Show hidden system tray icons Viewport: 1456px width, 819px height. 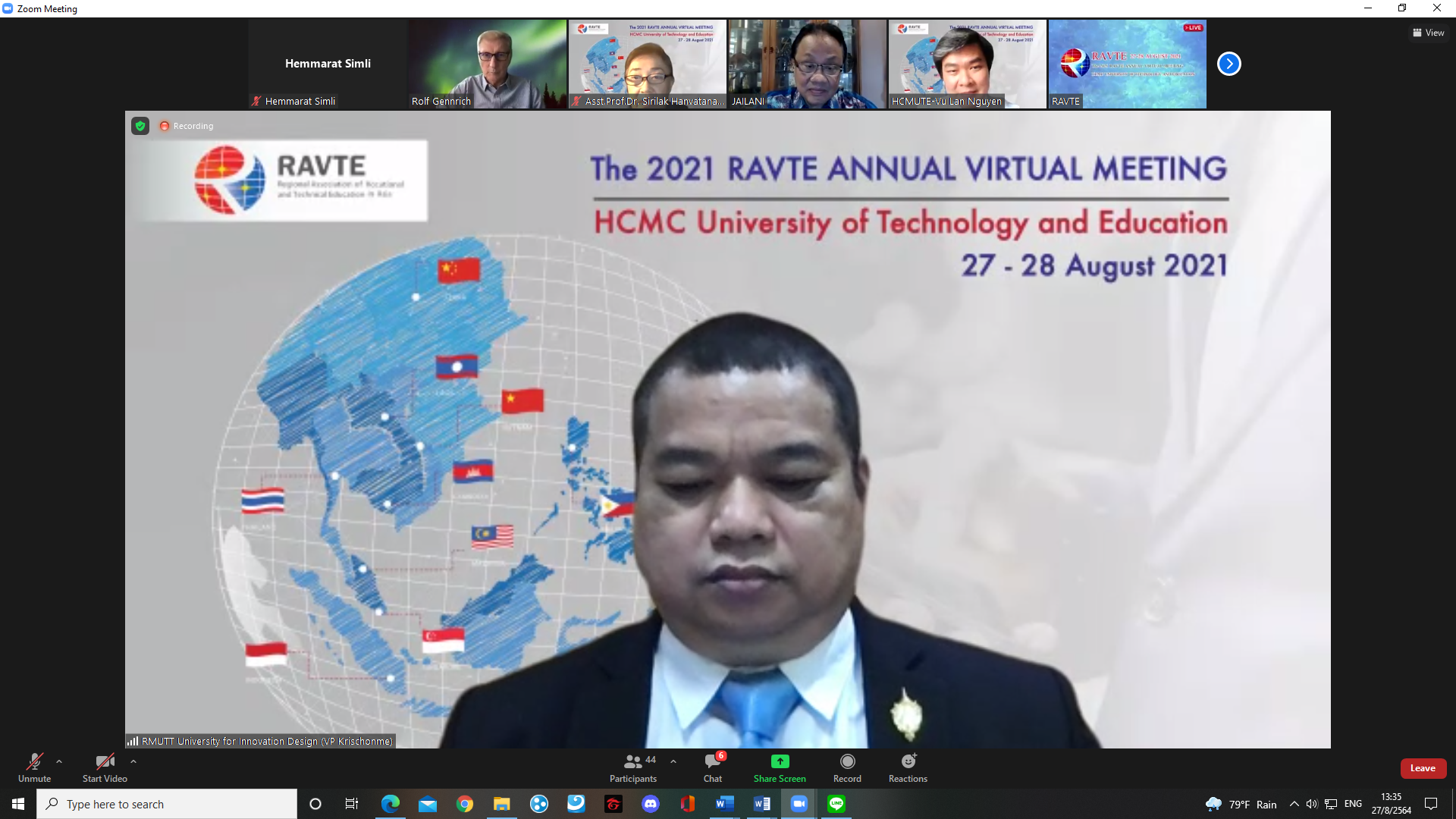(x=1294, y=804)
